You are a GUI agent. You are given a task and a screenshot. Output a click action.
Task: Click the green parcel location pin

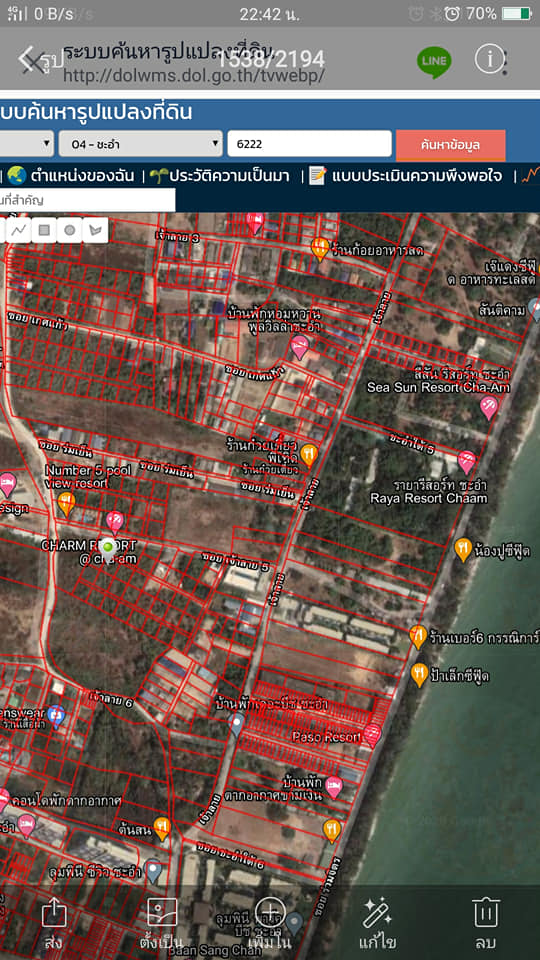109,550
